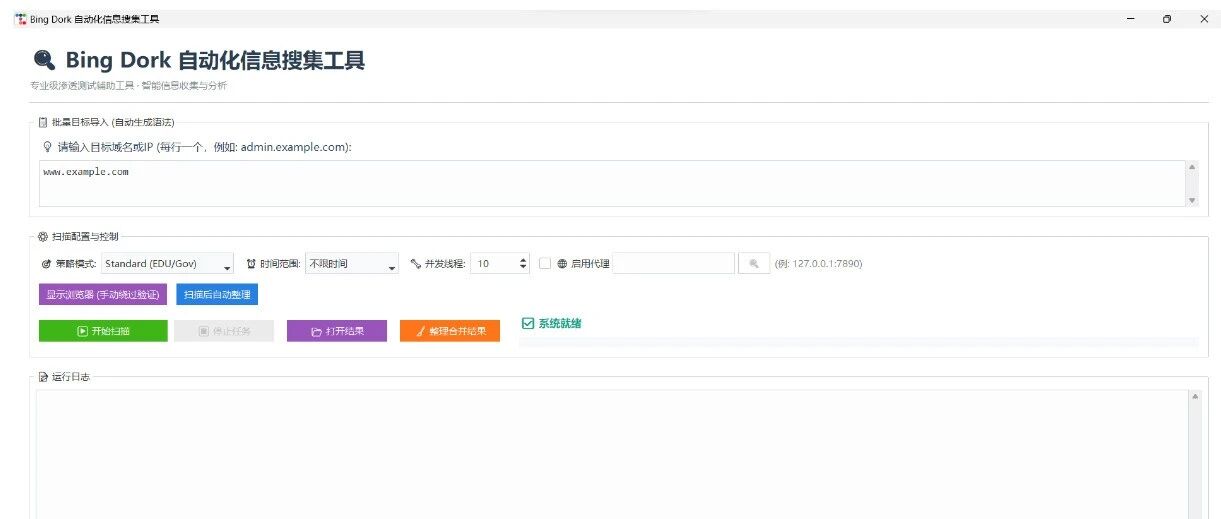
Task: Click the 系统就绪 status text
Action: click(x=560, y=323)
